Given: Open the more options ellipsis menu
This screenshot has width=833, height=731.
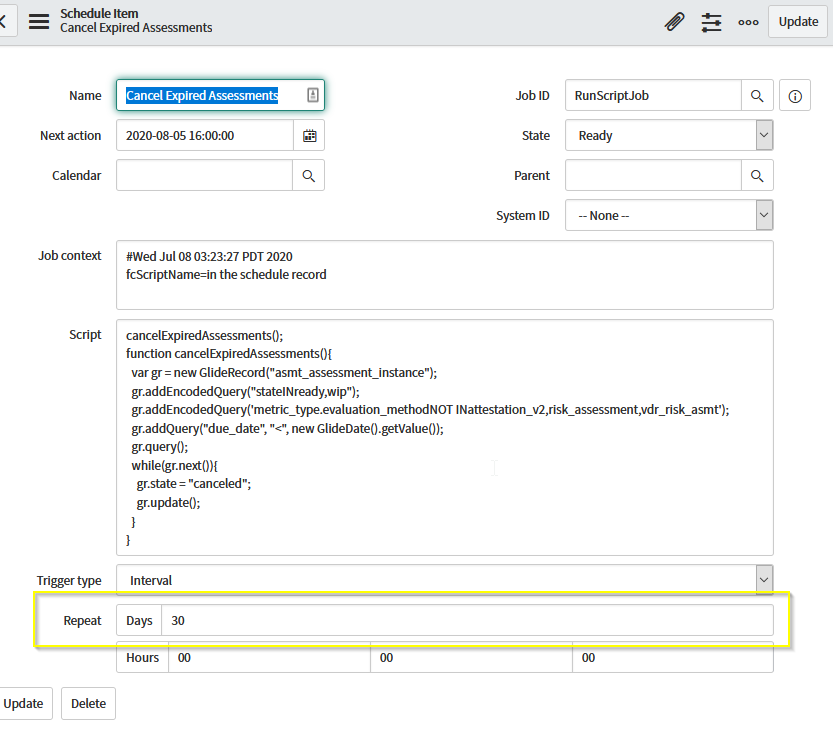Looking at the screenshot, I should coord(748,21).
